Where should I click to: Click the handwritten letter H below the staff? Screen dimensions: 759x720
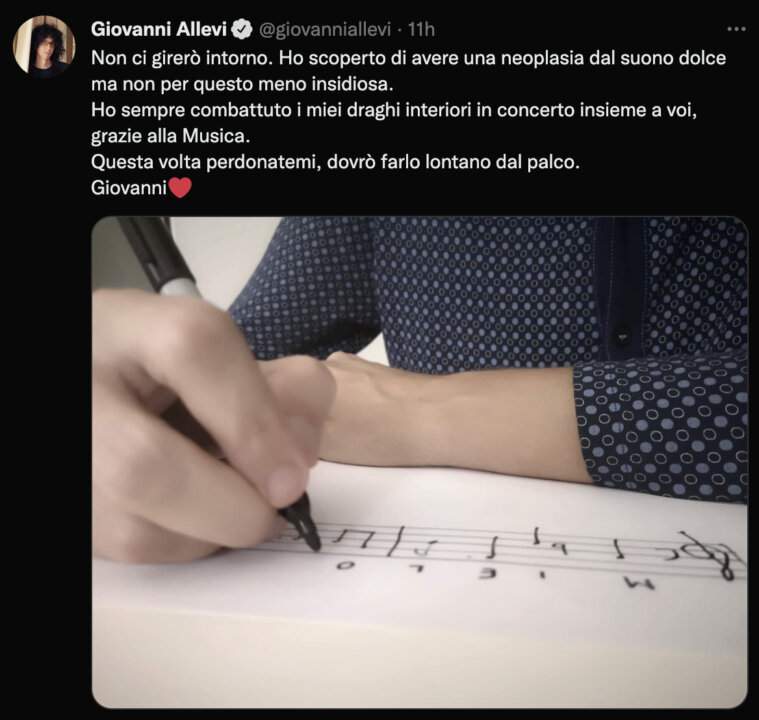coord(640,584)
